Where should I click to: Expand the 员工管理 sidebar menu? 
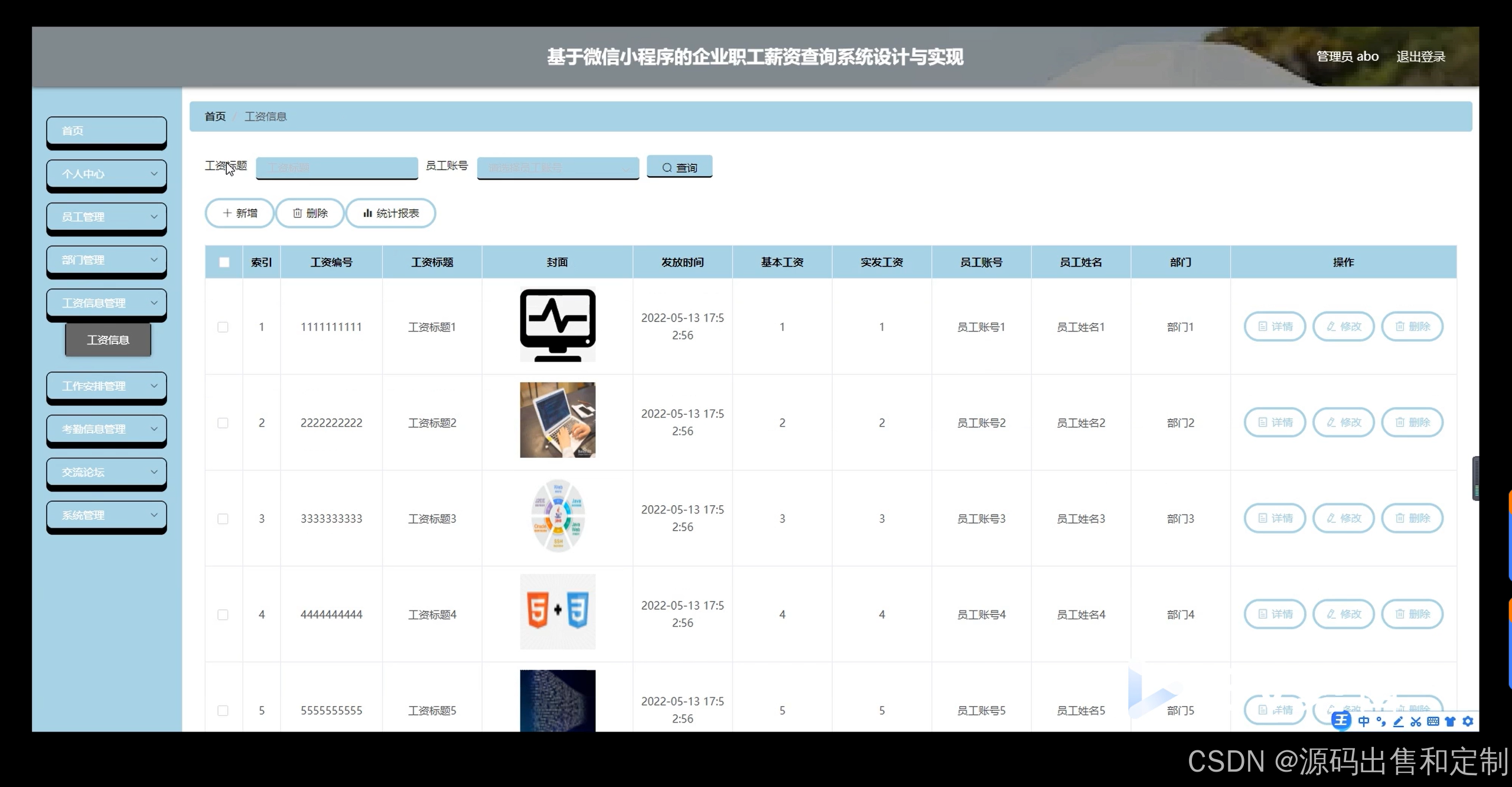point(106,217)
